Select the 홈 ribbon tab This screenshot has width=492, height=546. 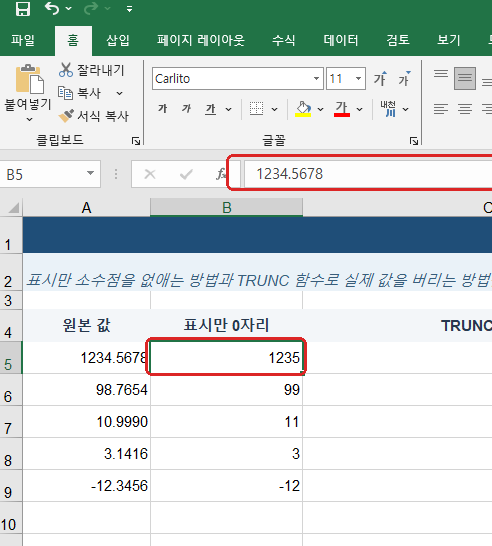73,40
